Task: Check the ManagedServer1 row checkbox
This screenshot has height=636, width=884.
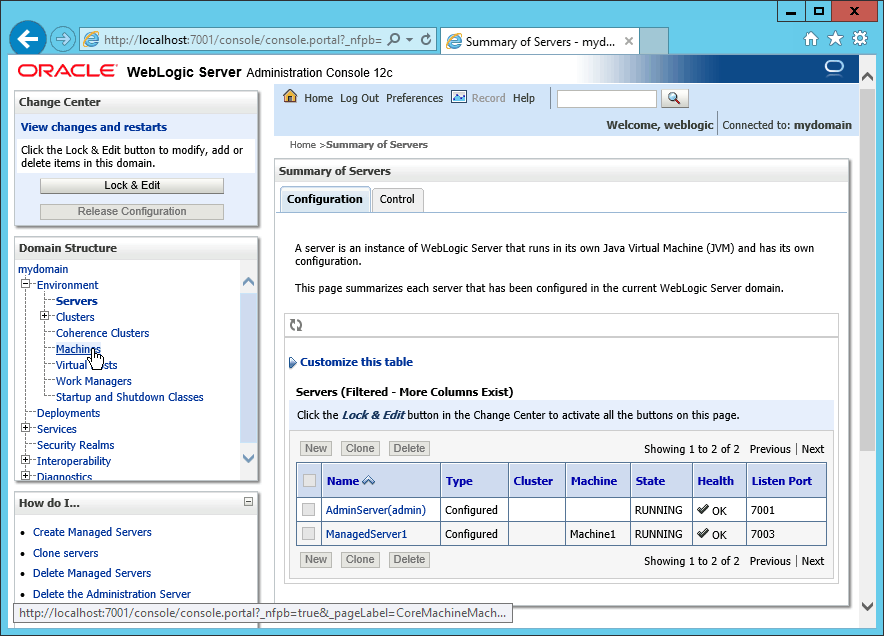Action: [309, 534]
